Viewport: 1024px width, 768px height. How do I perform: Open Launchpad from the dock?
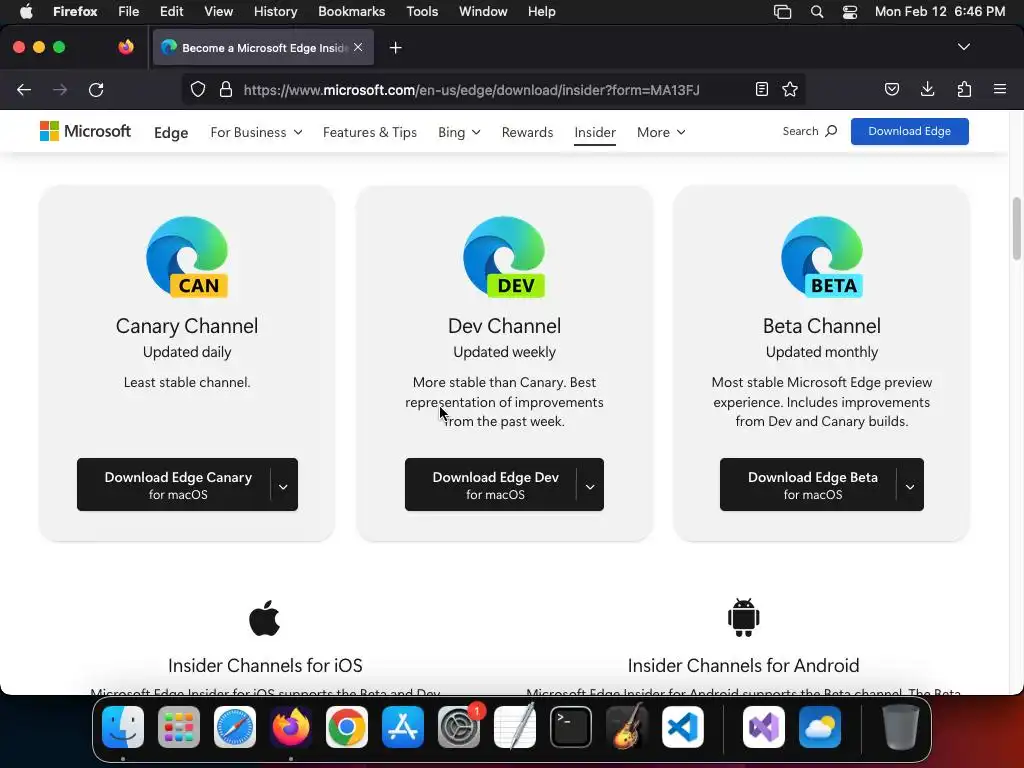179,727
